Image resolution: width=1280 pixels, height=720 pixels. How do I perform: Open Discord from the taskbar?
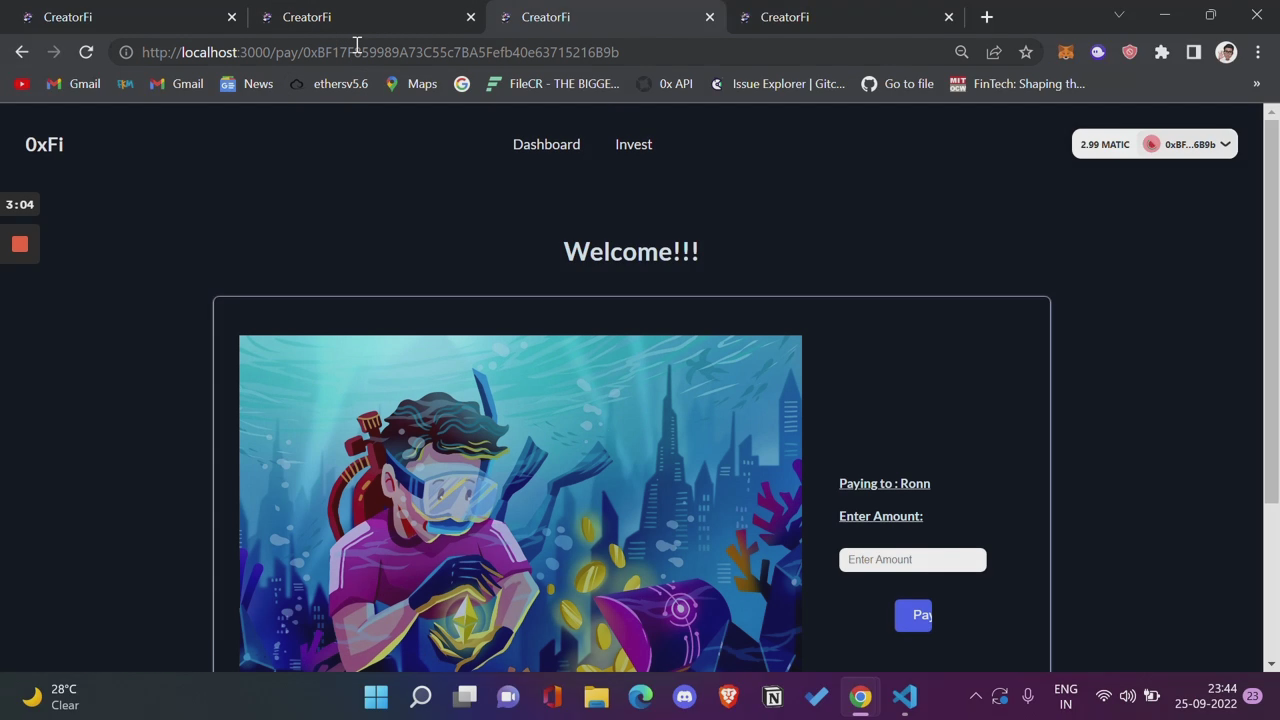(685, 697)
